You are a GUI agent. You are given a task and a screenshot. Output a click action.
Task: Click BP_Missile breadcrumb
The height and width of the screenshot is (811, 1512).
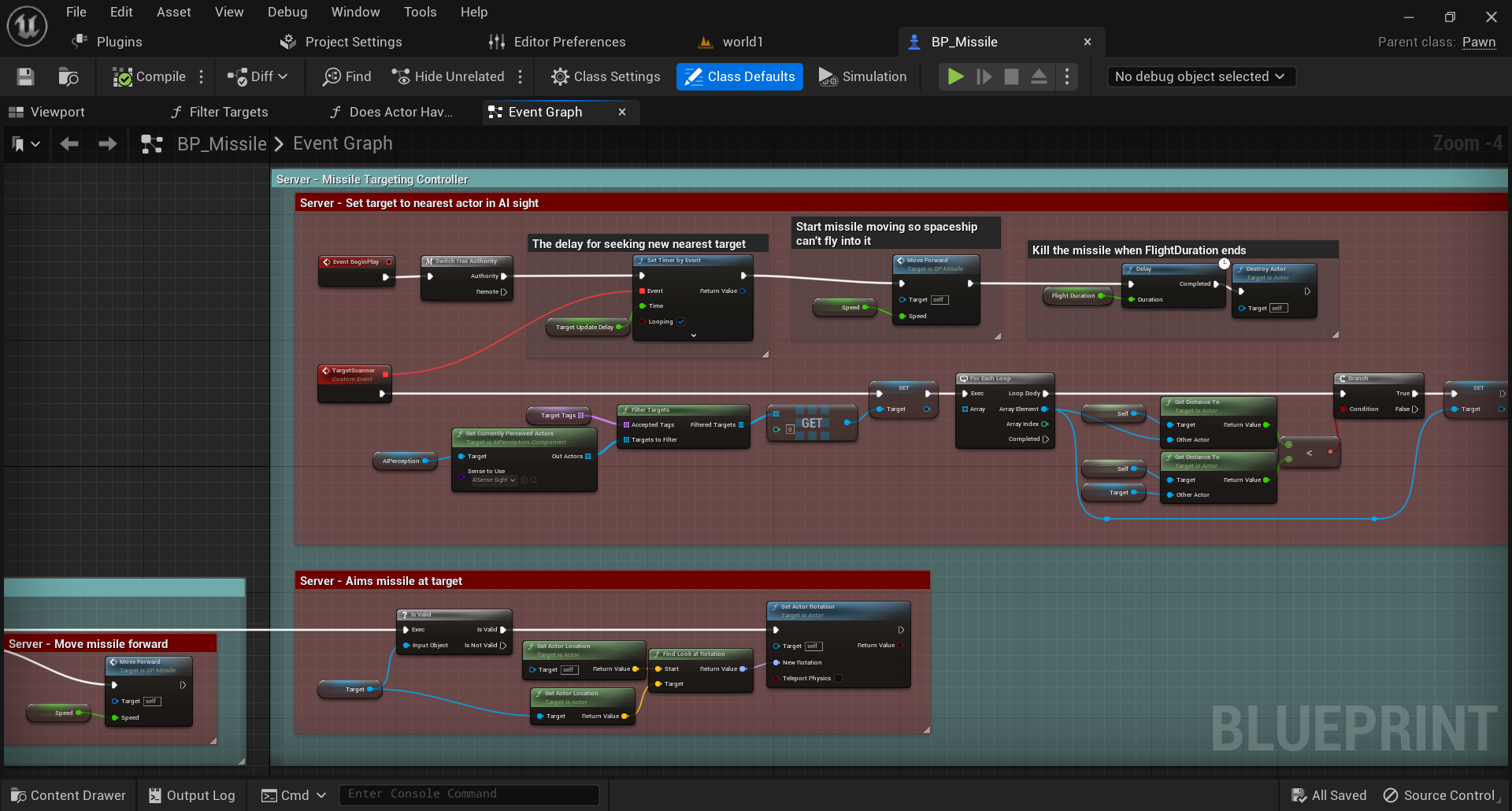pos(221,143)
